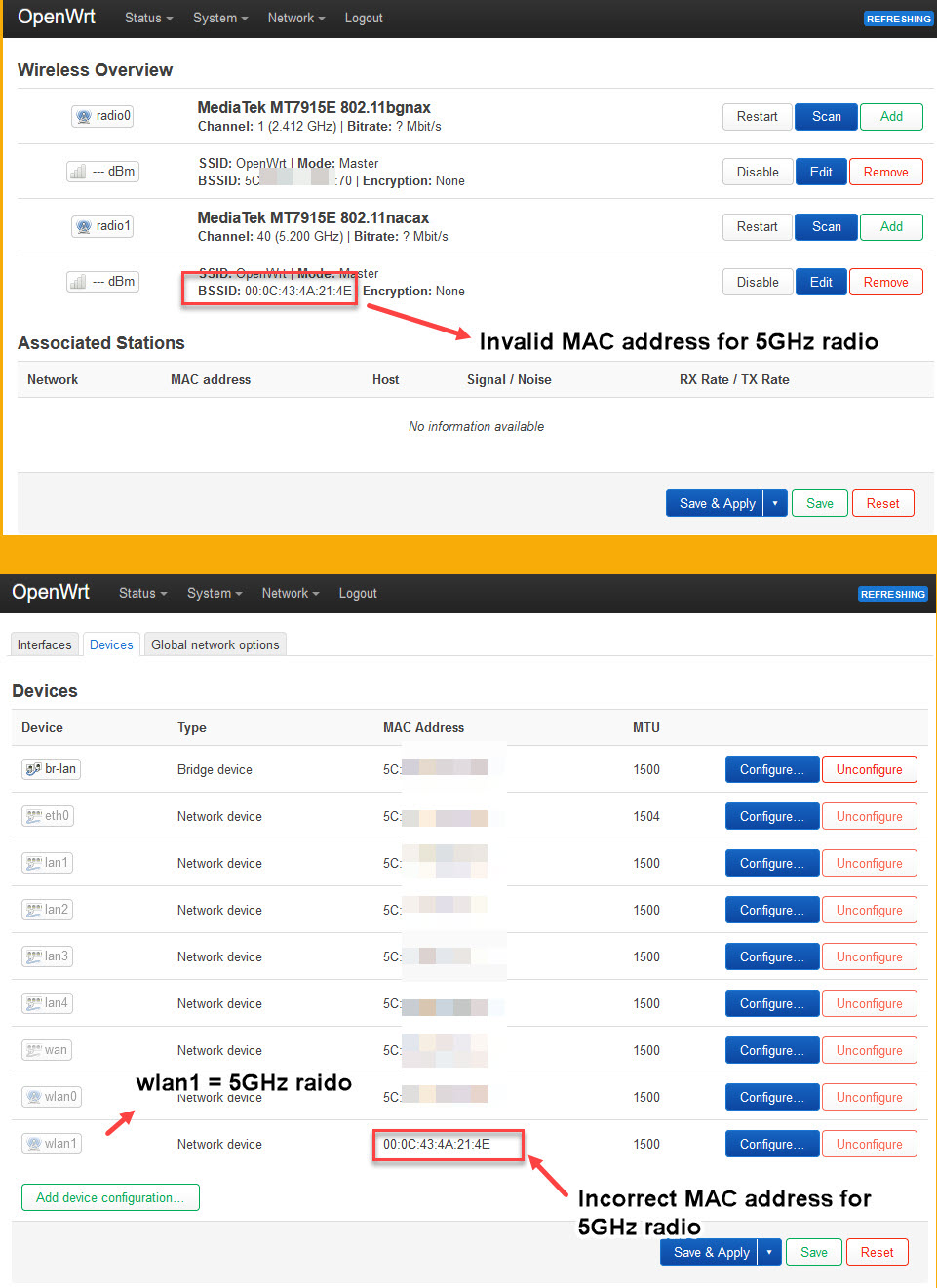
Task: Remove the network with BSSID 5C
Action: point(886,173)
